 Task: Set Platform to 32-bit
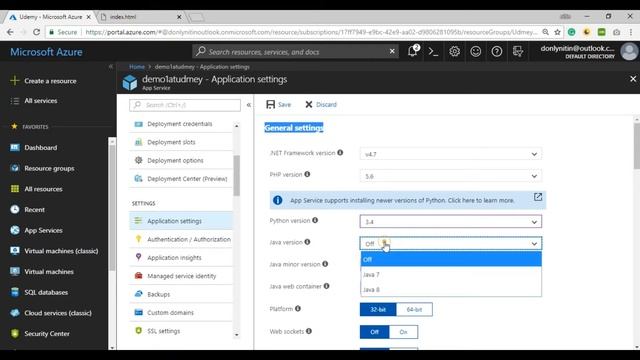tap(378, 309)
